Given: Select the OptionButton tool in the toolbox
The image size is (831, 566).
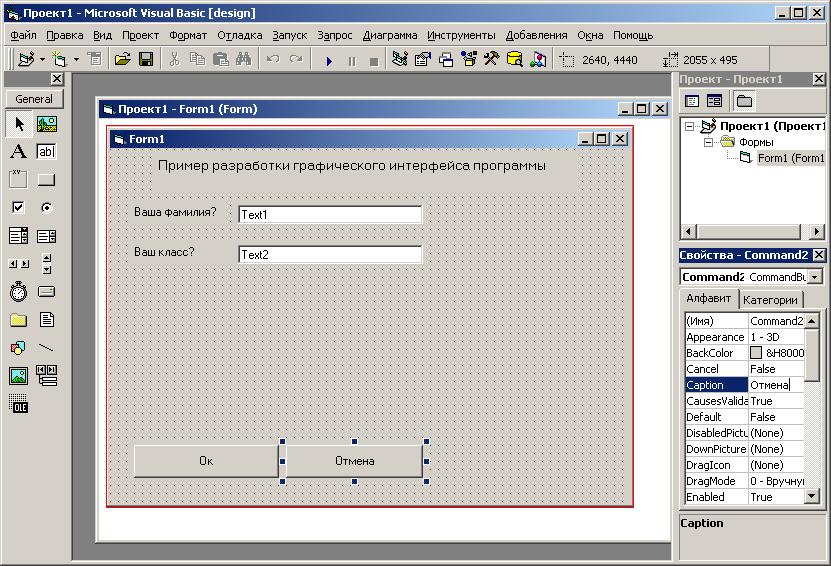Looking at the screenshot, I should pyautogui.click(x=47, y=208).
